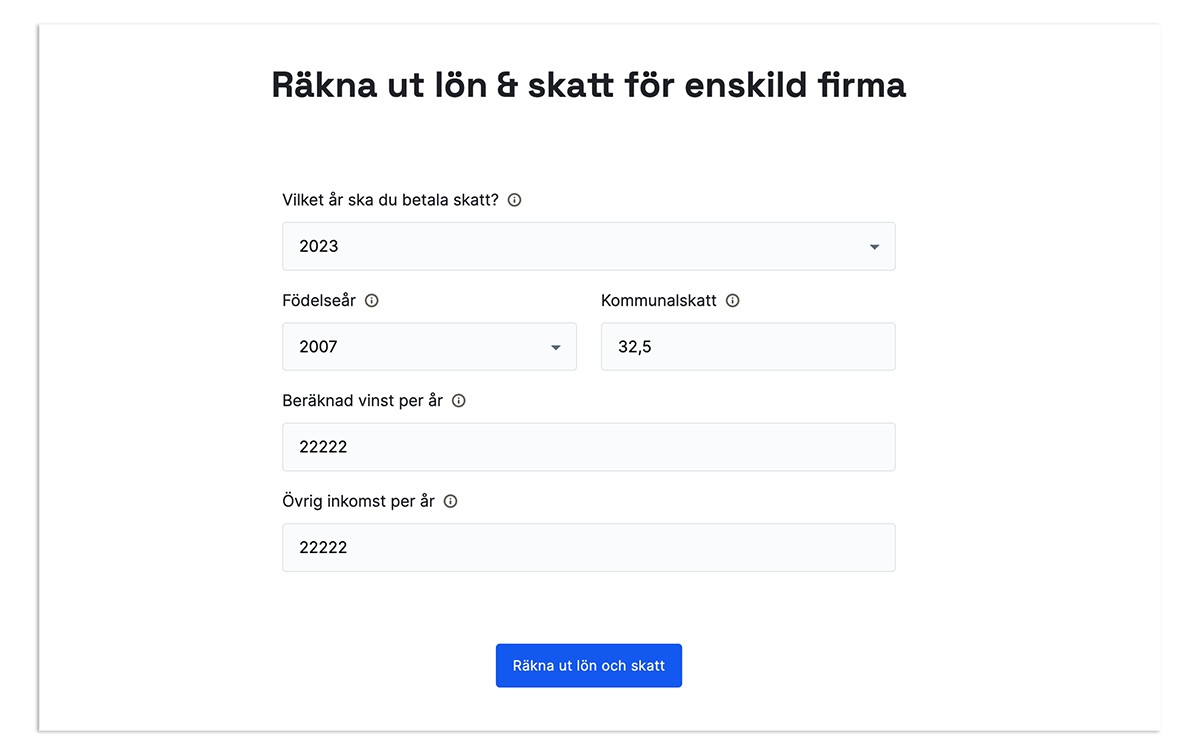Click the 22222 value under Övrig inkomst
This screenshot has width=1200, height=755.
[x=322, y=547]
